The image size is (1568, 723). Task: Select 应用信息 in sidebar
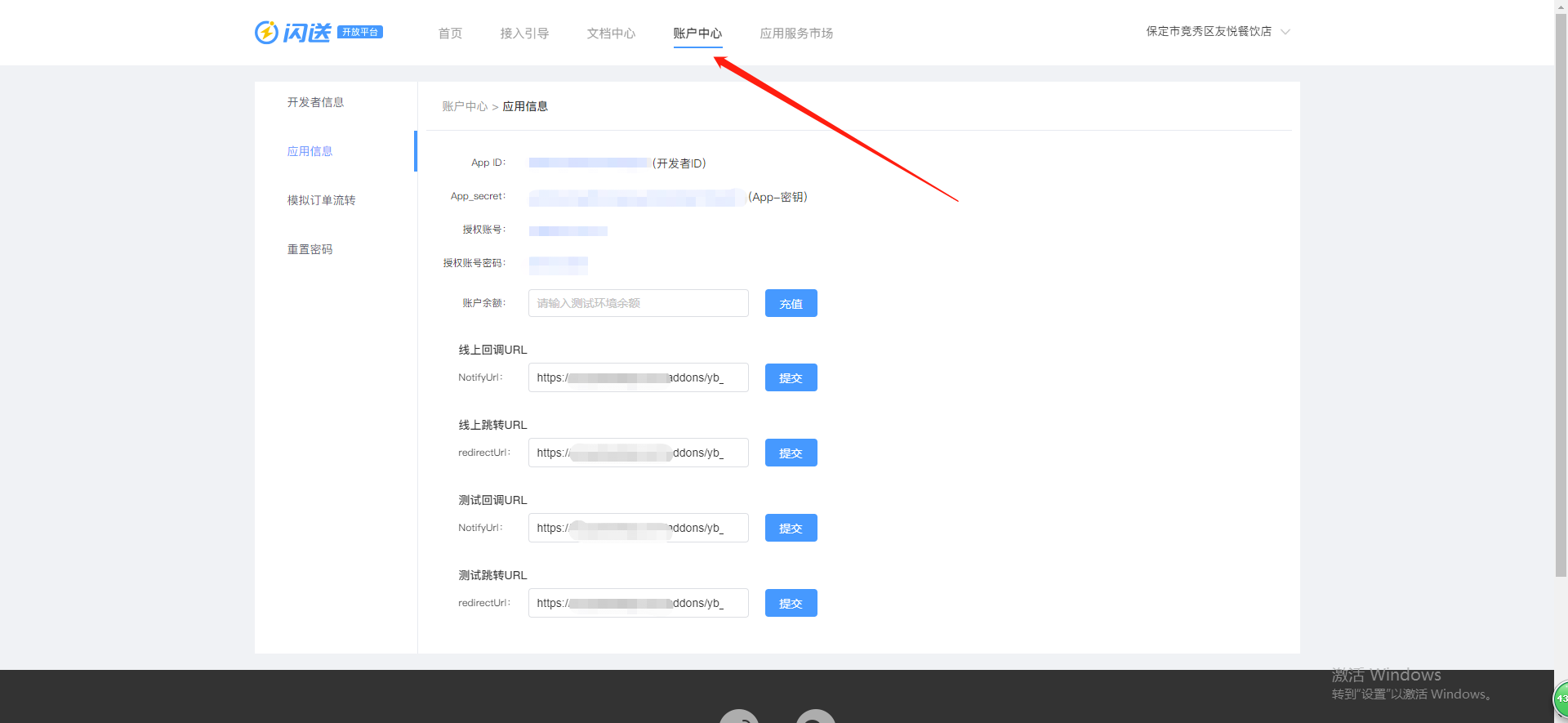point(310,151)
